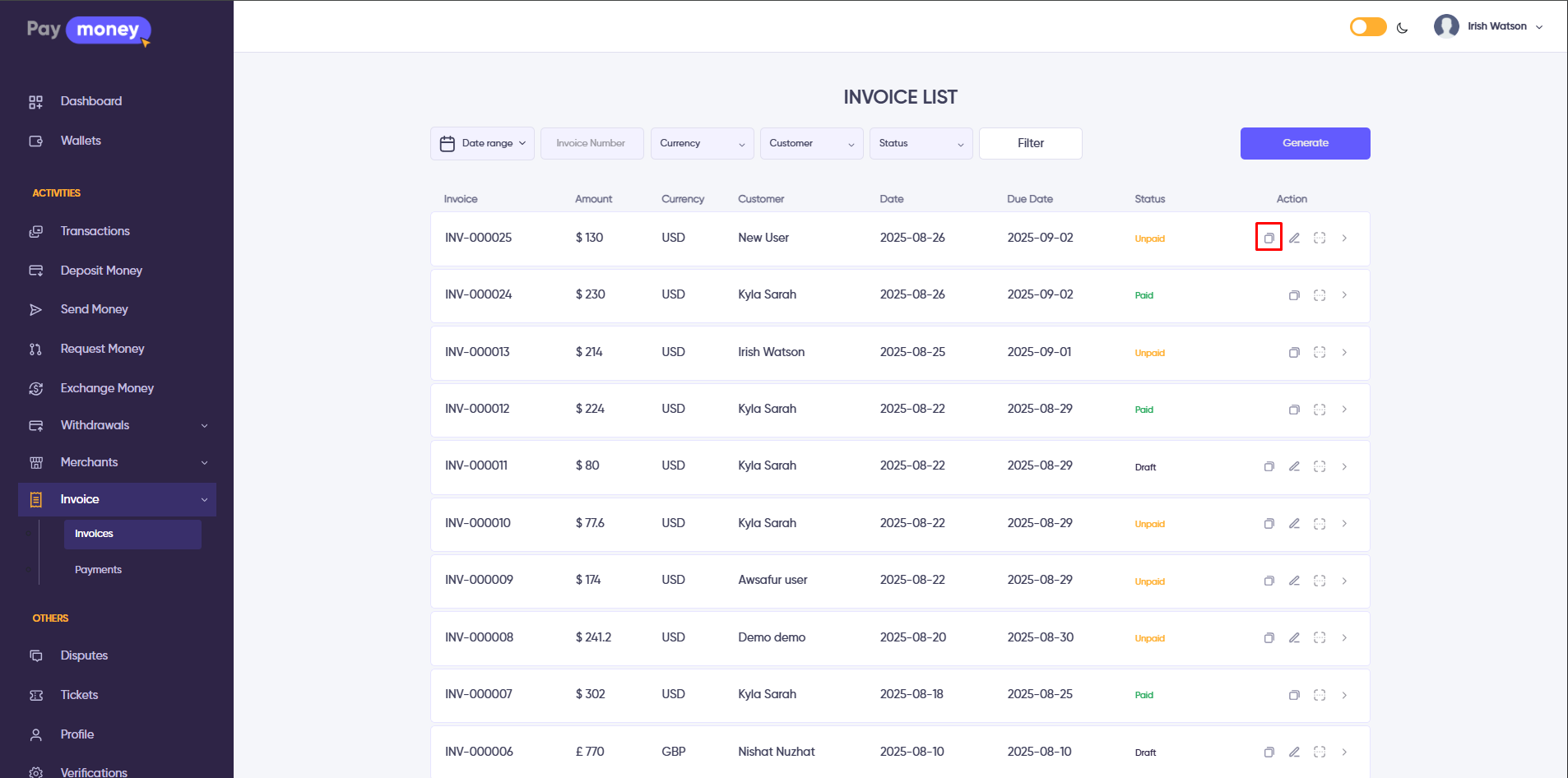Copy invoice INV-000025 link icon
The width and height of the screenshot is (1568, 778).
coord(1269,238)
